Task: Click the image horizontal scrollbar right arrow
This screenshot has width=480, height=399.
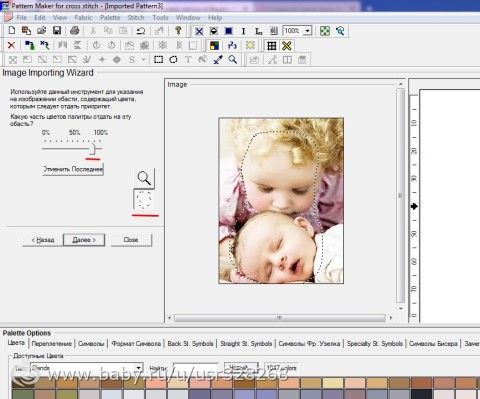Action: click(x=391, y=318)
